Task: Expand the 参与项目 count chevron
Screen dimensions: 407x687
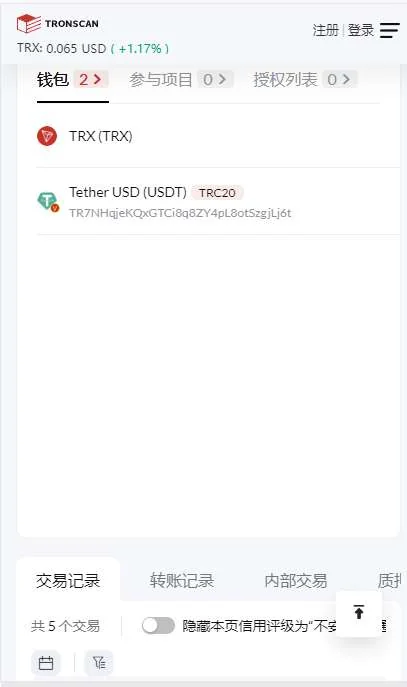Action: click(x=215, y=80)
